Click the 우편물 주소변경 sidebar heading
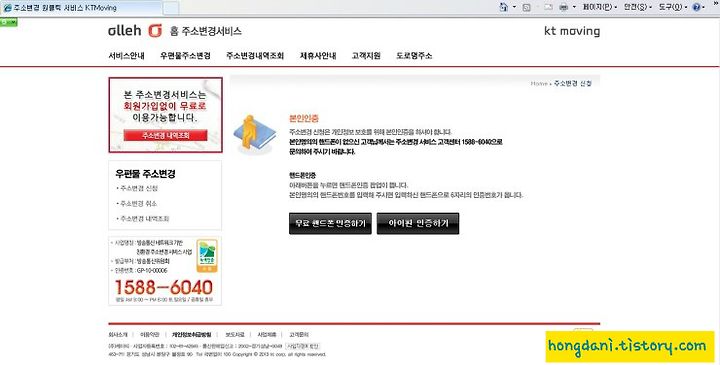 [x=145, y=174]
